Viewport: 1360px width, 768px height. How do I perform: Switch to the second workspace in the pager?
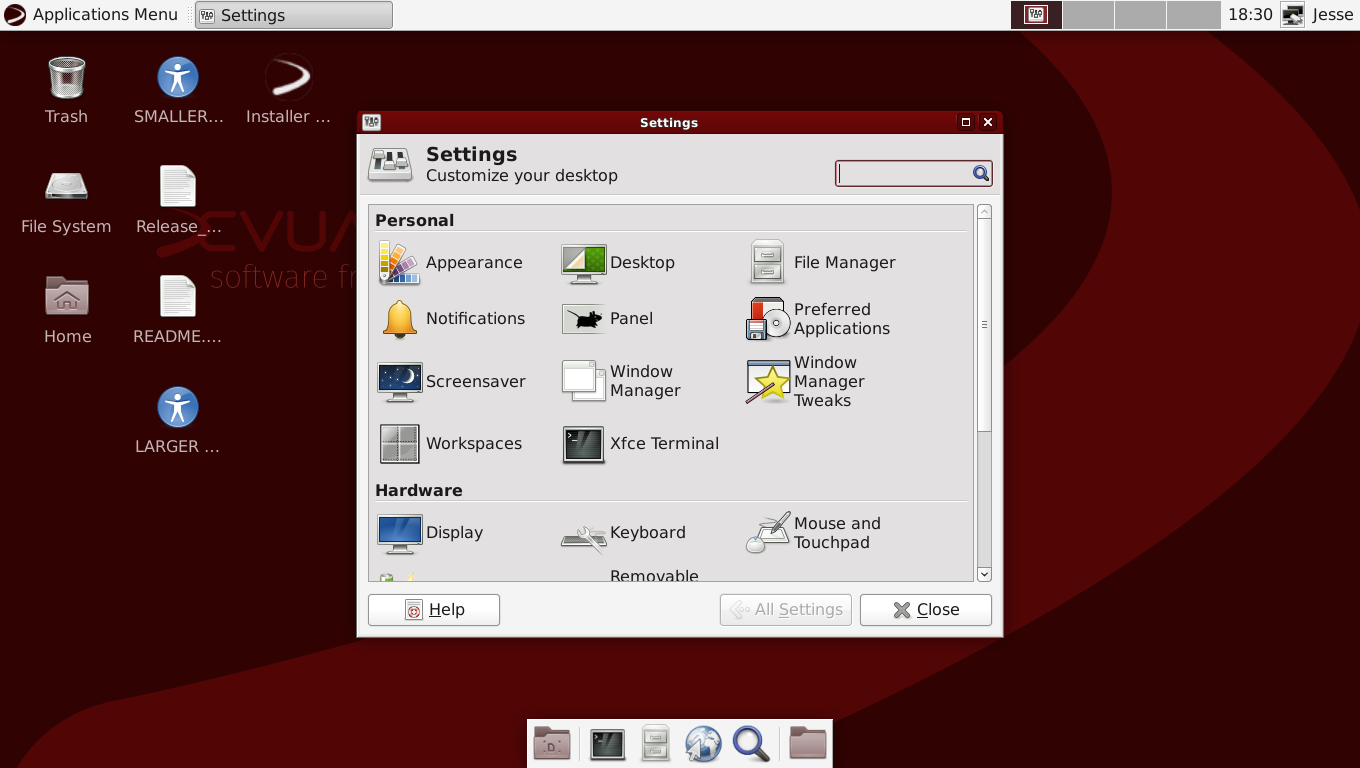click(x=1088, y=15)
